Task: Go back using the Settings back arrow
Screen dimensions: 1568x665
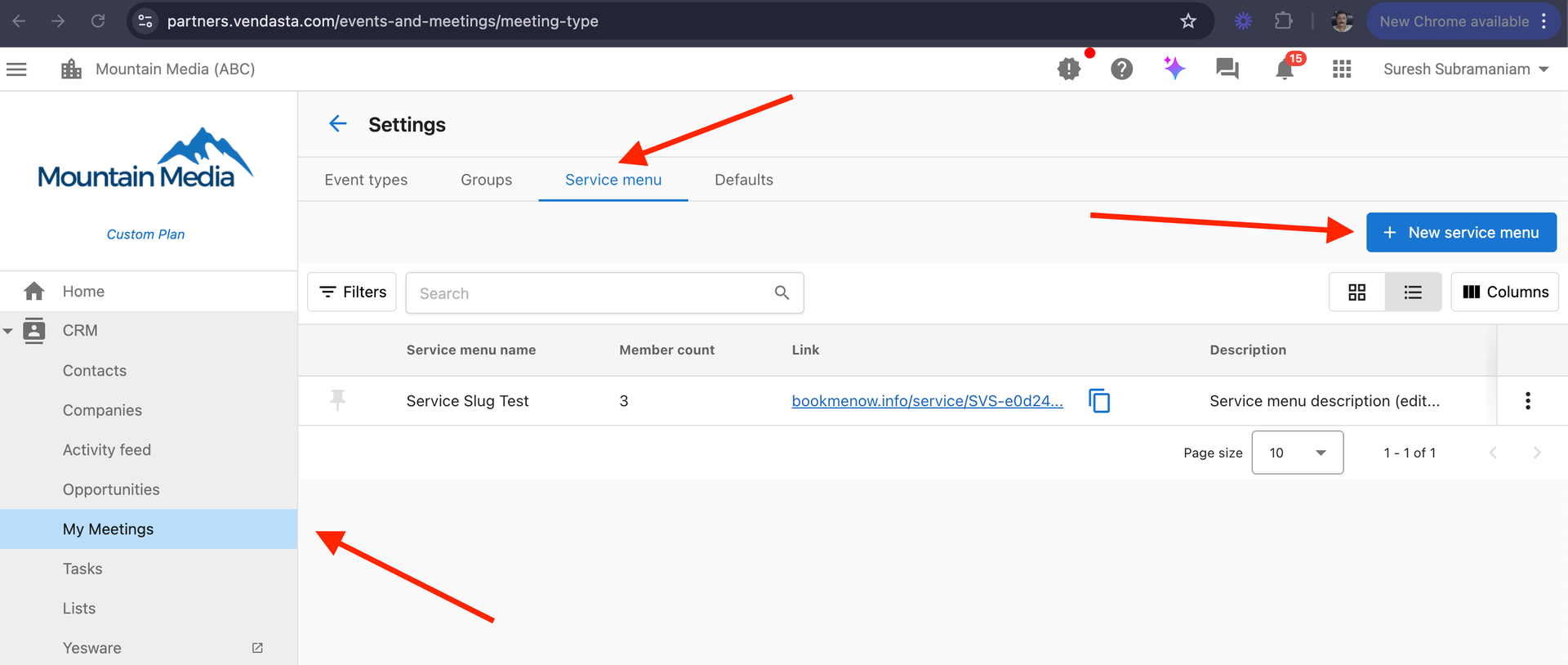Action: [x=338, y=123]
